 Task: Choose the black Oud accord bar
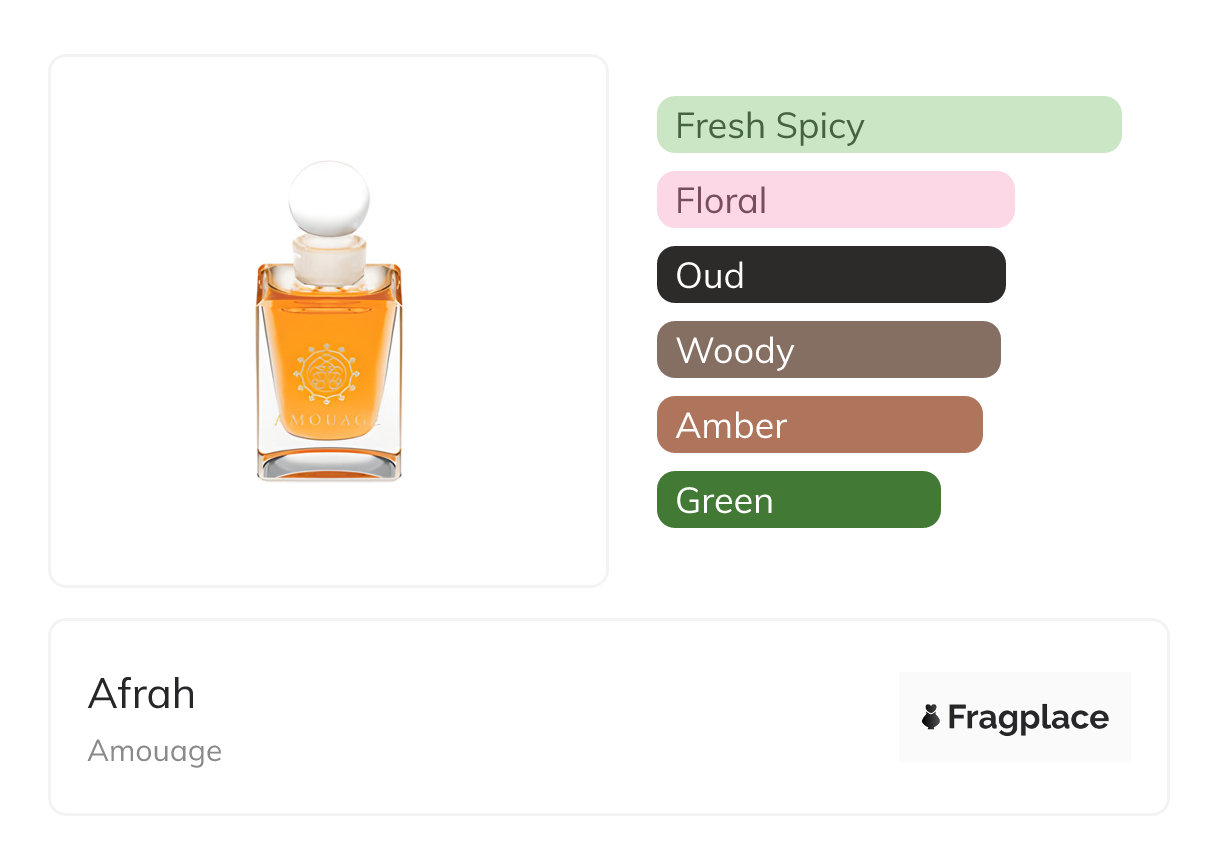click(x=831, y=275)
